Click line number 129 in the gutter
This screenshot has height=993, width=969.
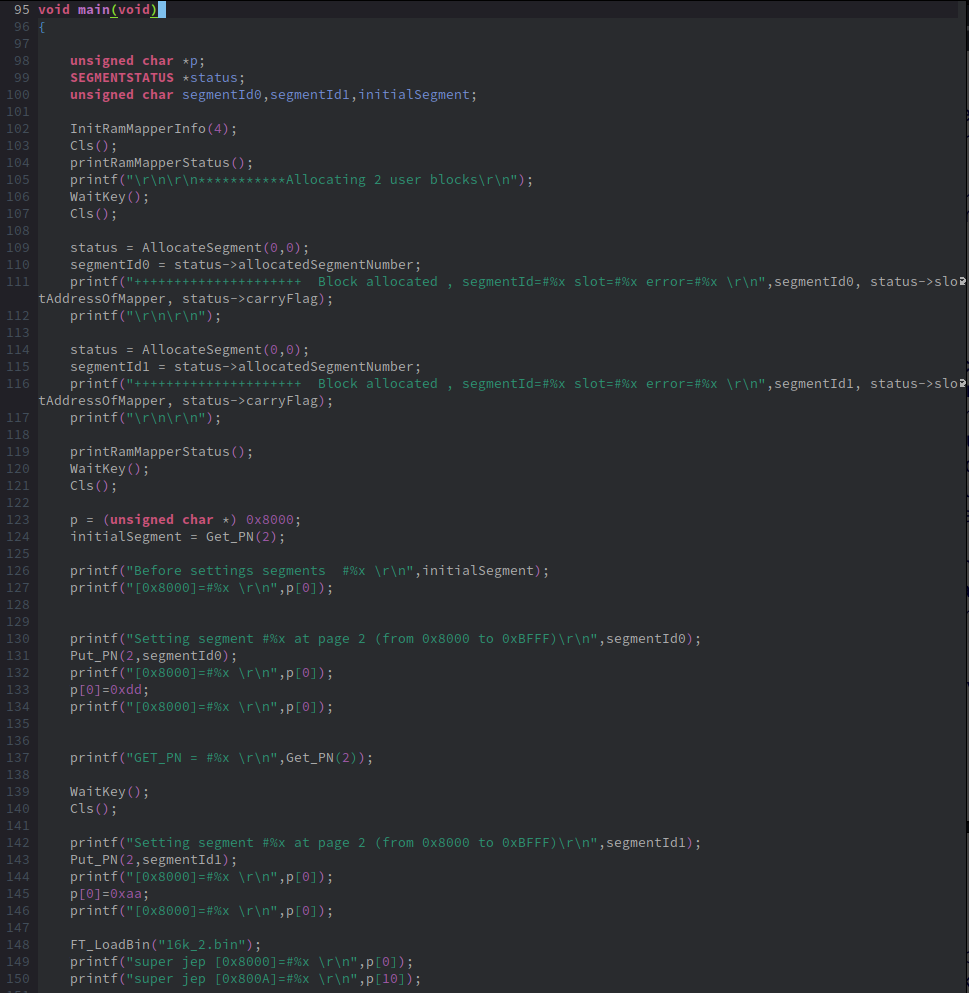[x=18, y=622]
